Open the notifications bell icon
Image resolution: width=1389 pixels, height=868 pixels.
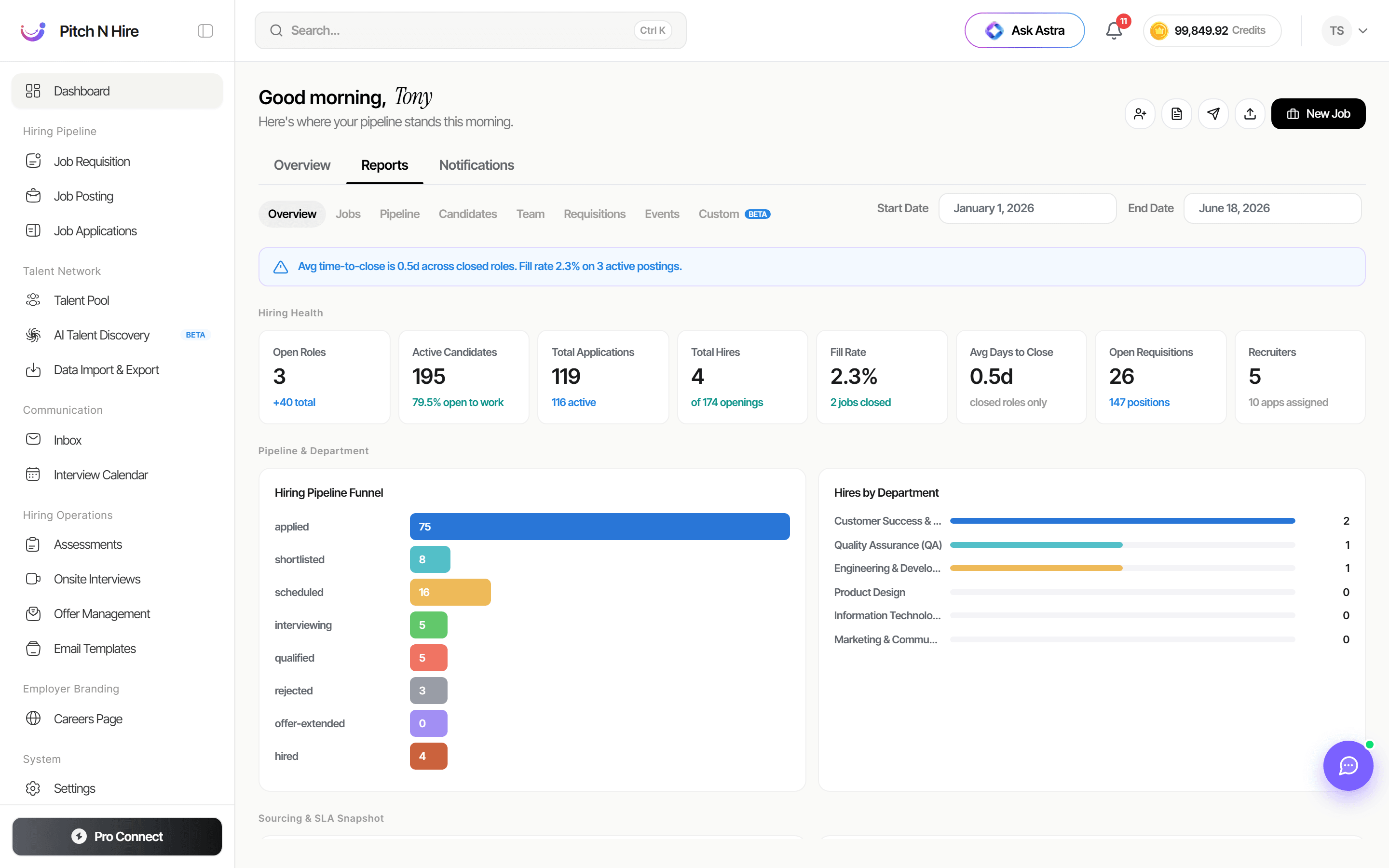[x=1114, y=30]
